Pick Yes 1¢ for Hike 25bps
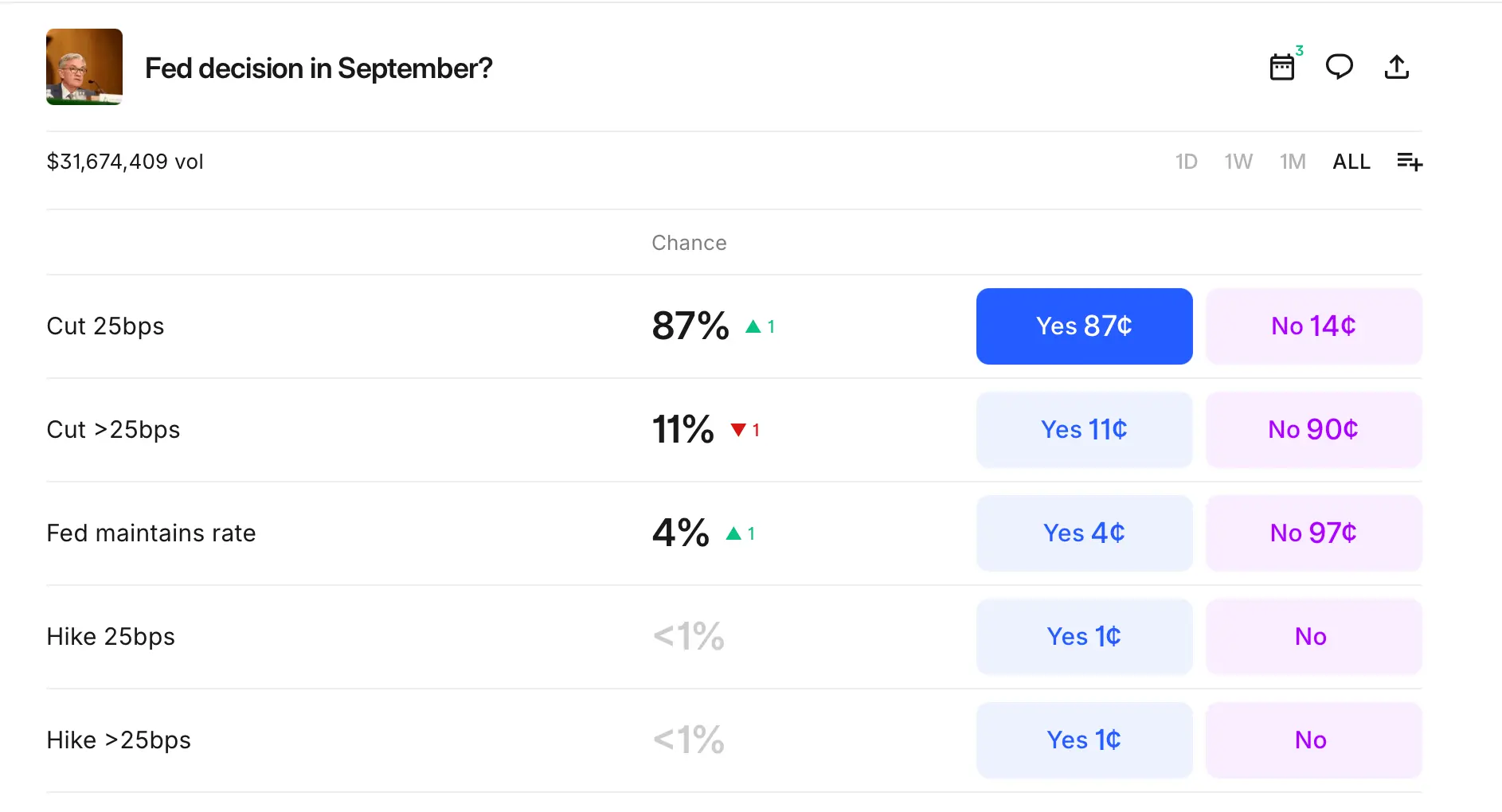The height and width of the screenshot is (812, 1502). [x=1085, y=637]
